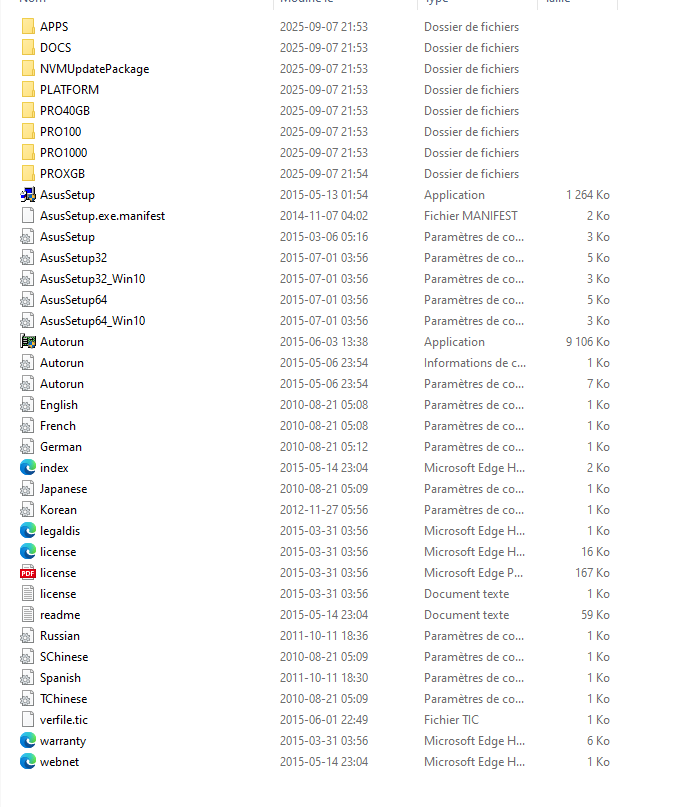Click the Edge icon beside webnet
The height and width of the screenshot is (807, 674).
[x=28, y=762]
